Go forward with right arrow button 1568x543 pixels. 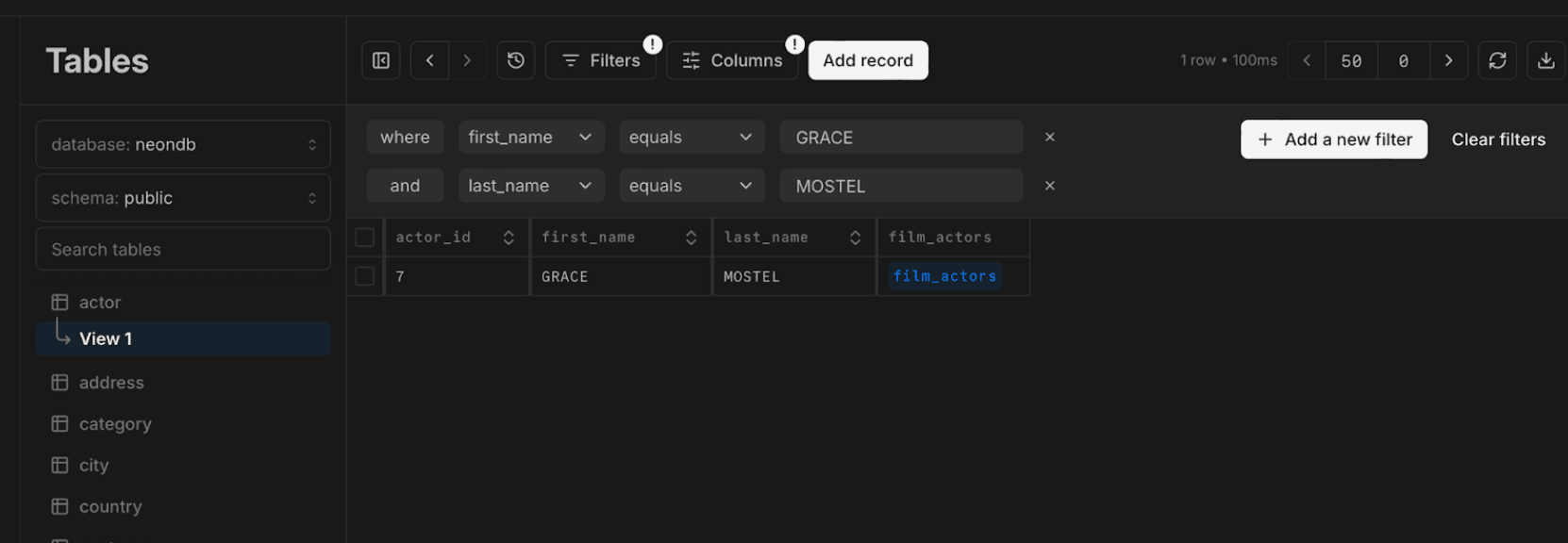point(467,60)
